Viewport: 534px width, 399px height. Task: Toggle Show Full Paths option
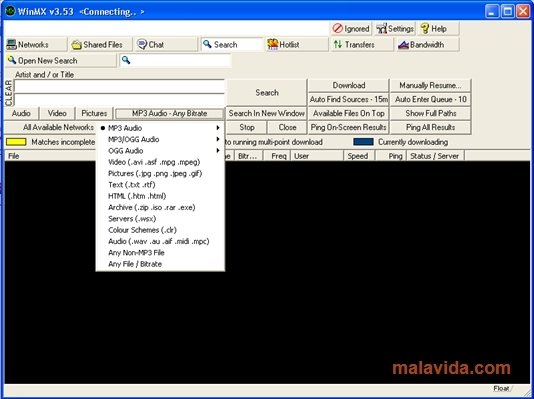pyautogui.click(x=430, y=113)
